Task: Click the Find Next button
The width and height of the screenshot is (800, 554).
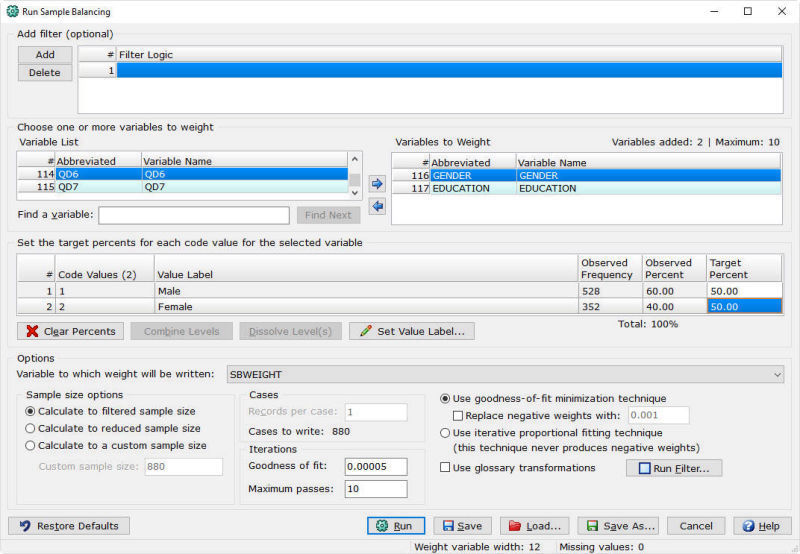Action: [x=329, y=215]
